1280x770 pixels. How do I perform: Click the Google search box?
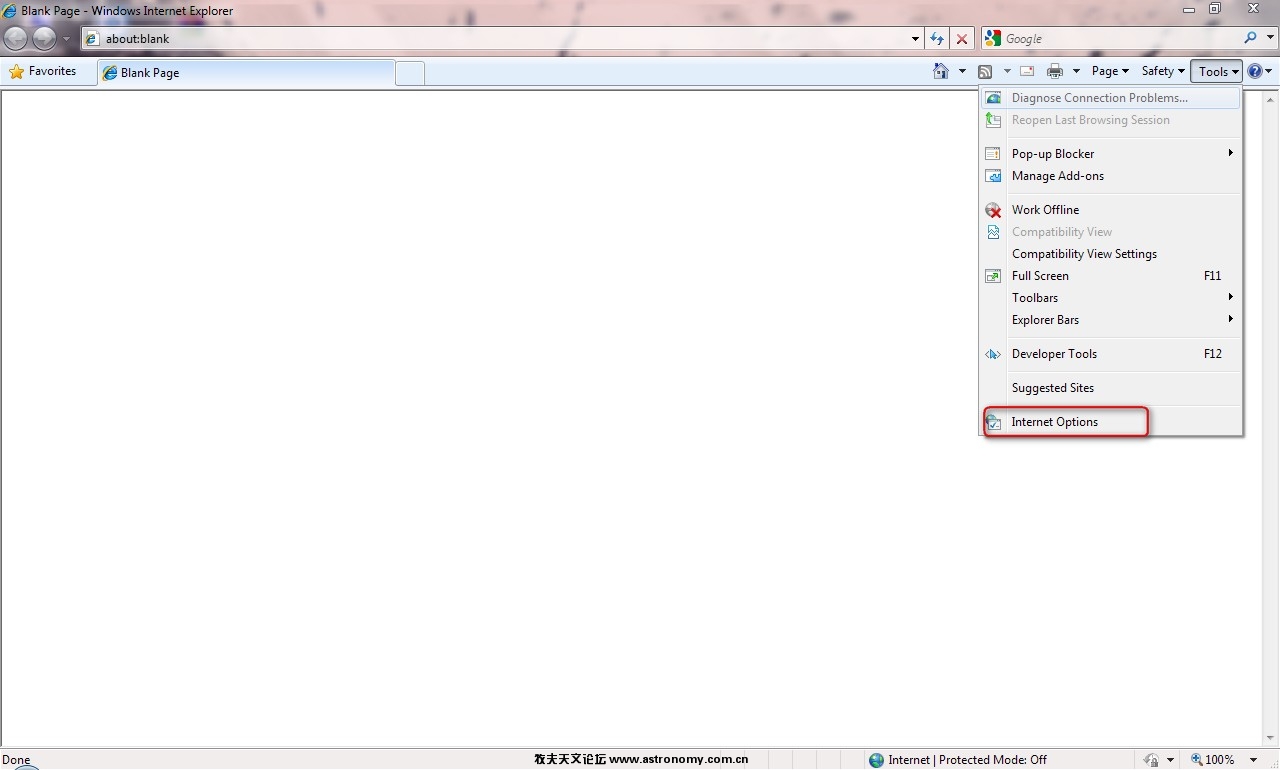[1110, 38]
